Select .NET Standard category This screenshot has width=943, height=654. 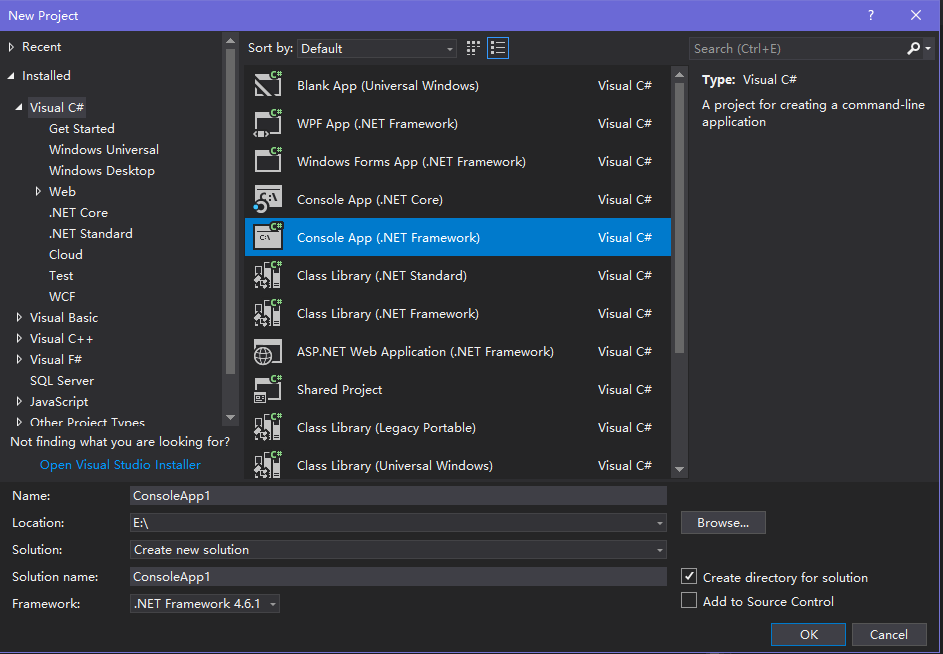[91, 233]
